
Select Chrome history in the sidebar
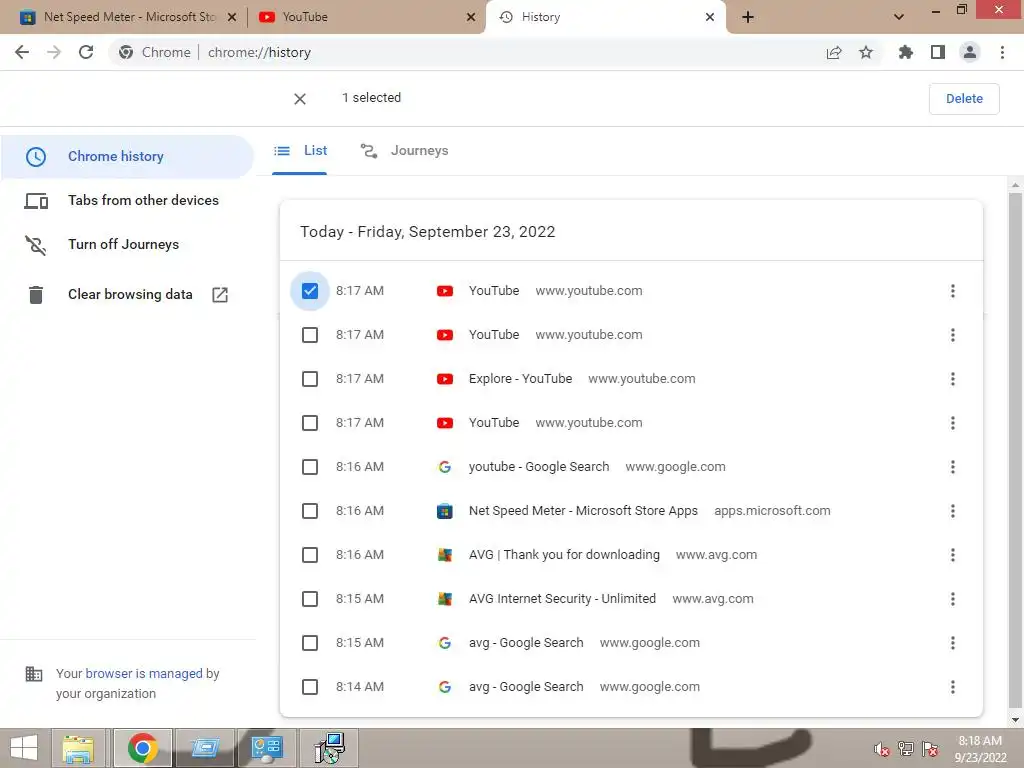tap(127, 157)
